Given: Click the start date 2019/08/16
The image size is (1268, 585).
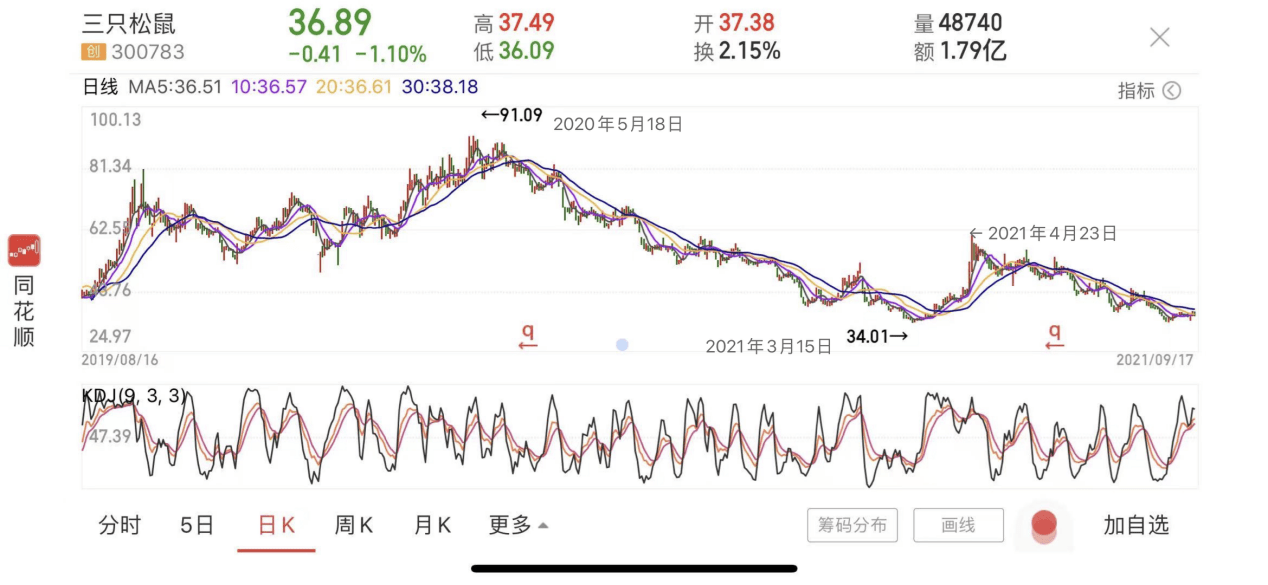Looking at the screenshot, I should tap(120, 359).
